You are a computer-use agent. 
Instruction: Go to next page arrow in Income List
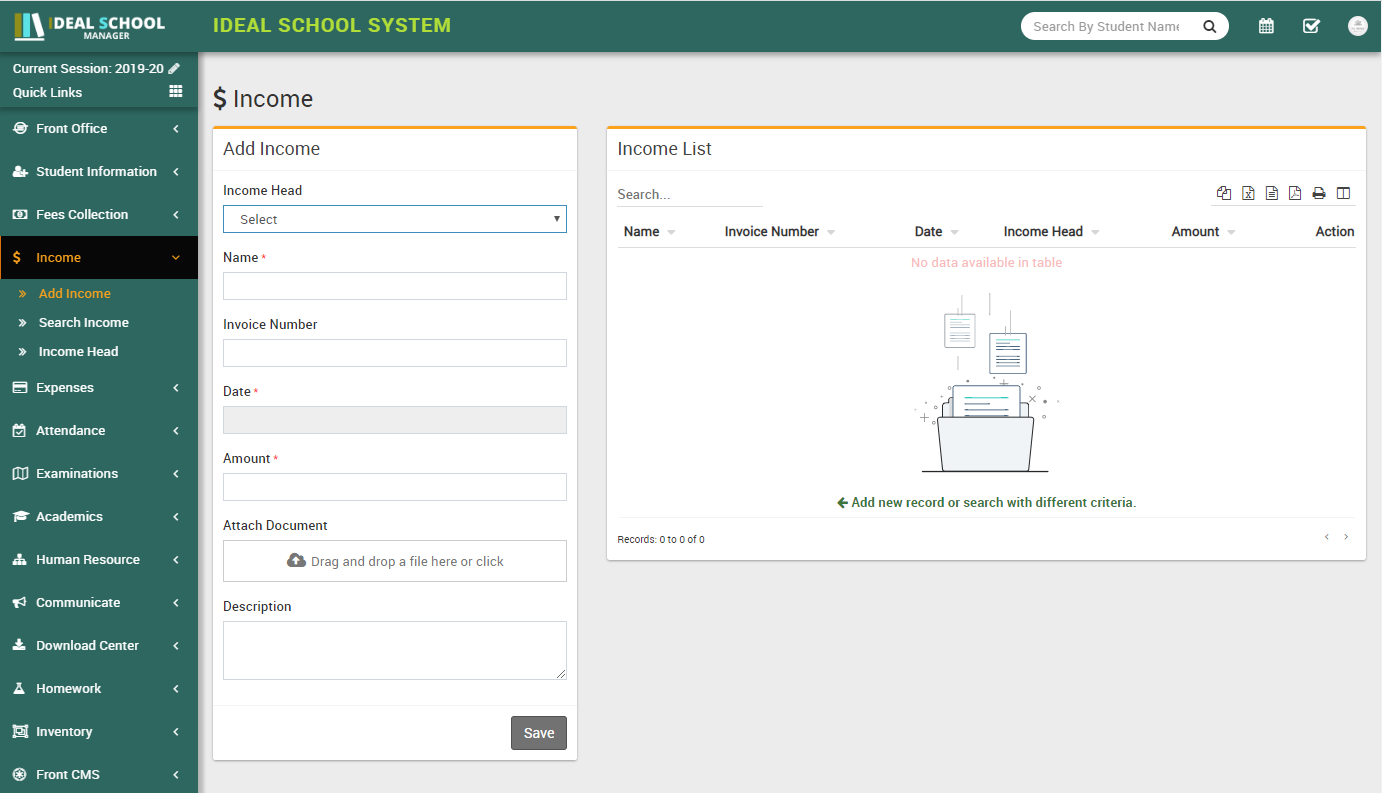click(1346, 537)
